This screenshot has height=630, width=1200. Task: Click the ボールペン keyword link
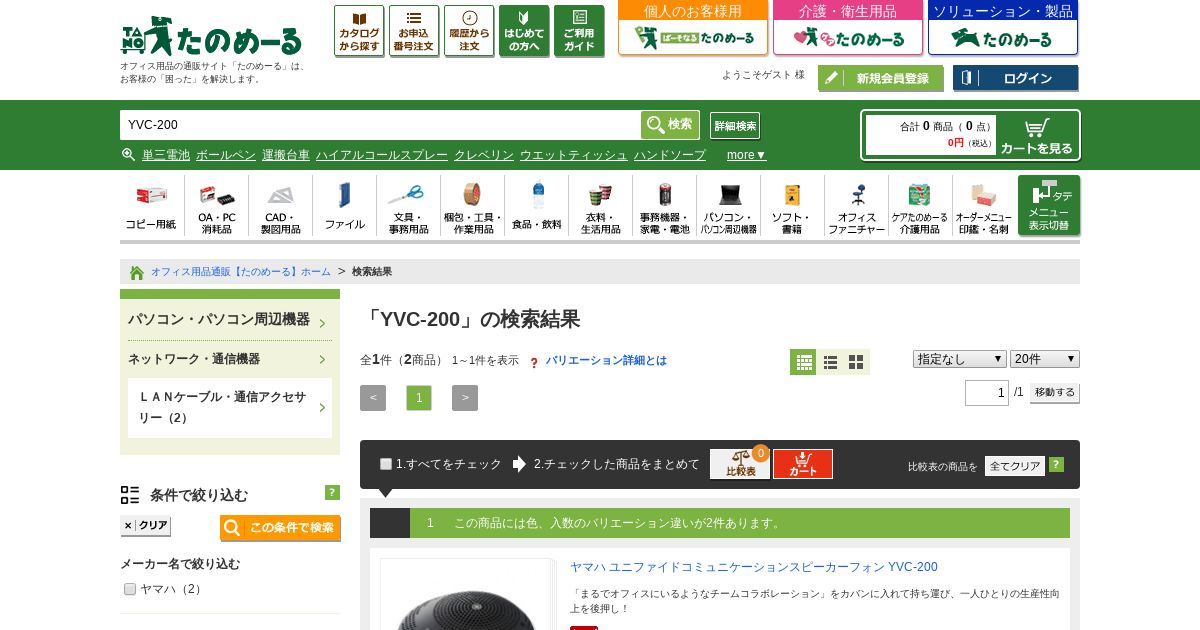pyautogui.click(x=226, y=155)
